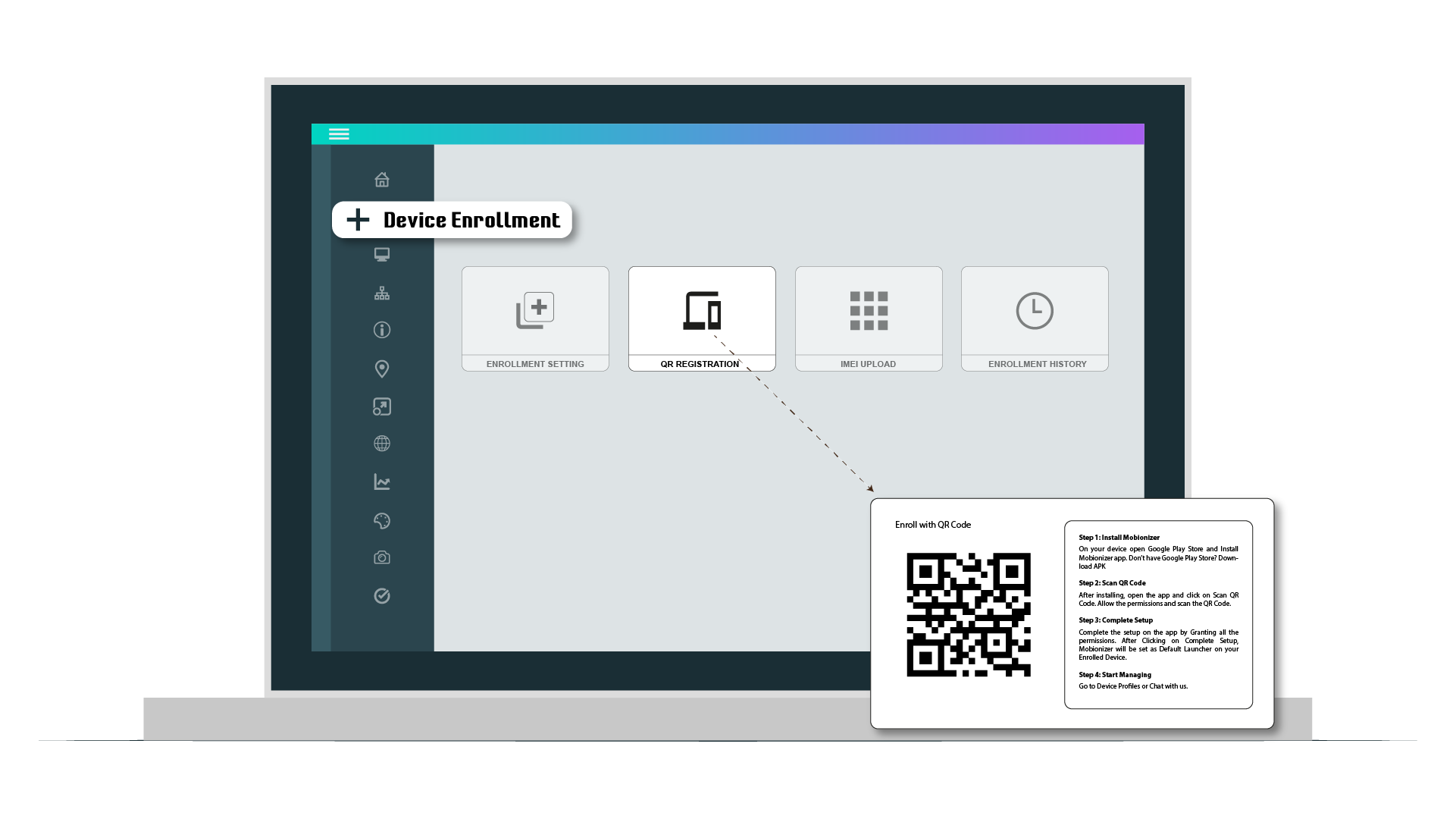
Task: Click the QR Registration device icon
Action: [x=702, y=311]
